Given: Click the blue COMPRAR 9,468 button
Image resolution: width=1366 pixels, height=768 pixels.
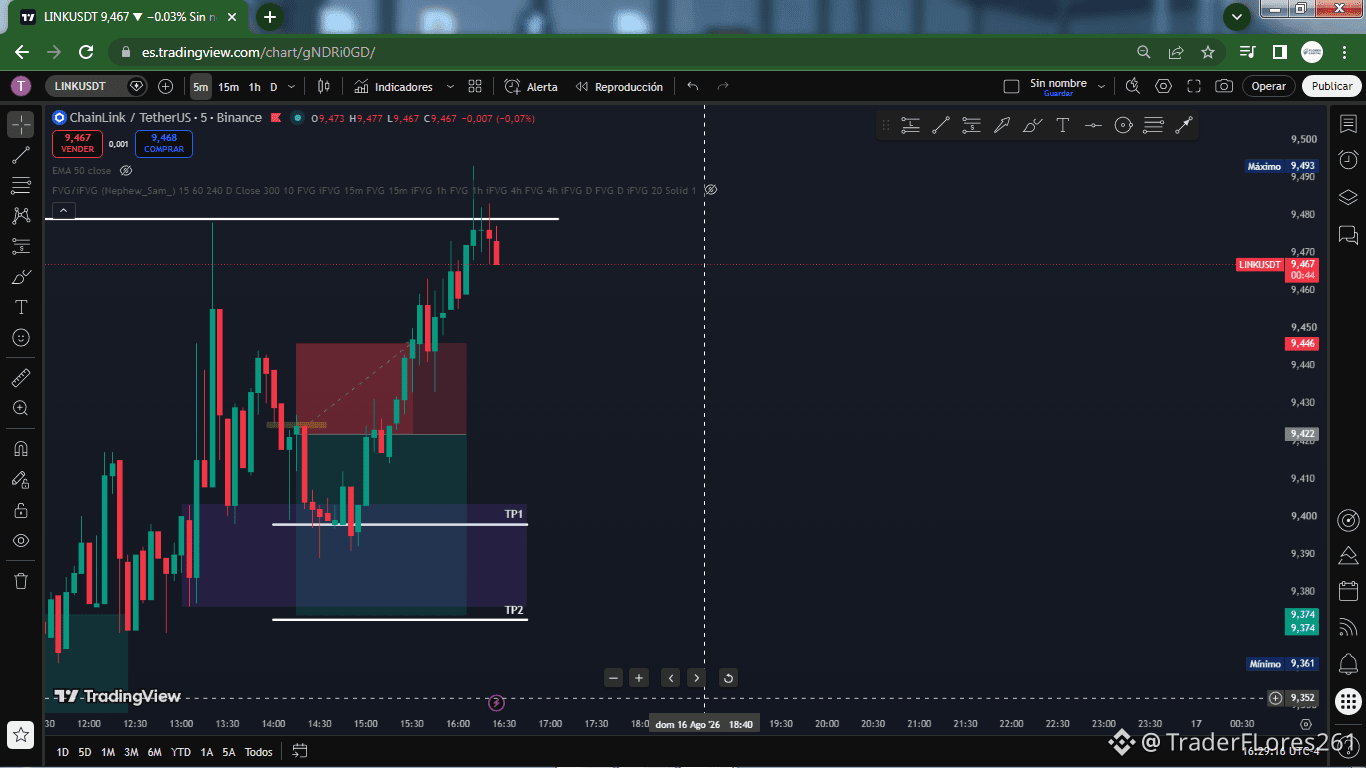Looking at the screenshot, I should [x=164, y=144].
